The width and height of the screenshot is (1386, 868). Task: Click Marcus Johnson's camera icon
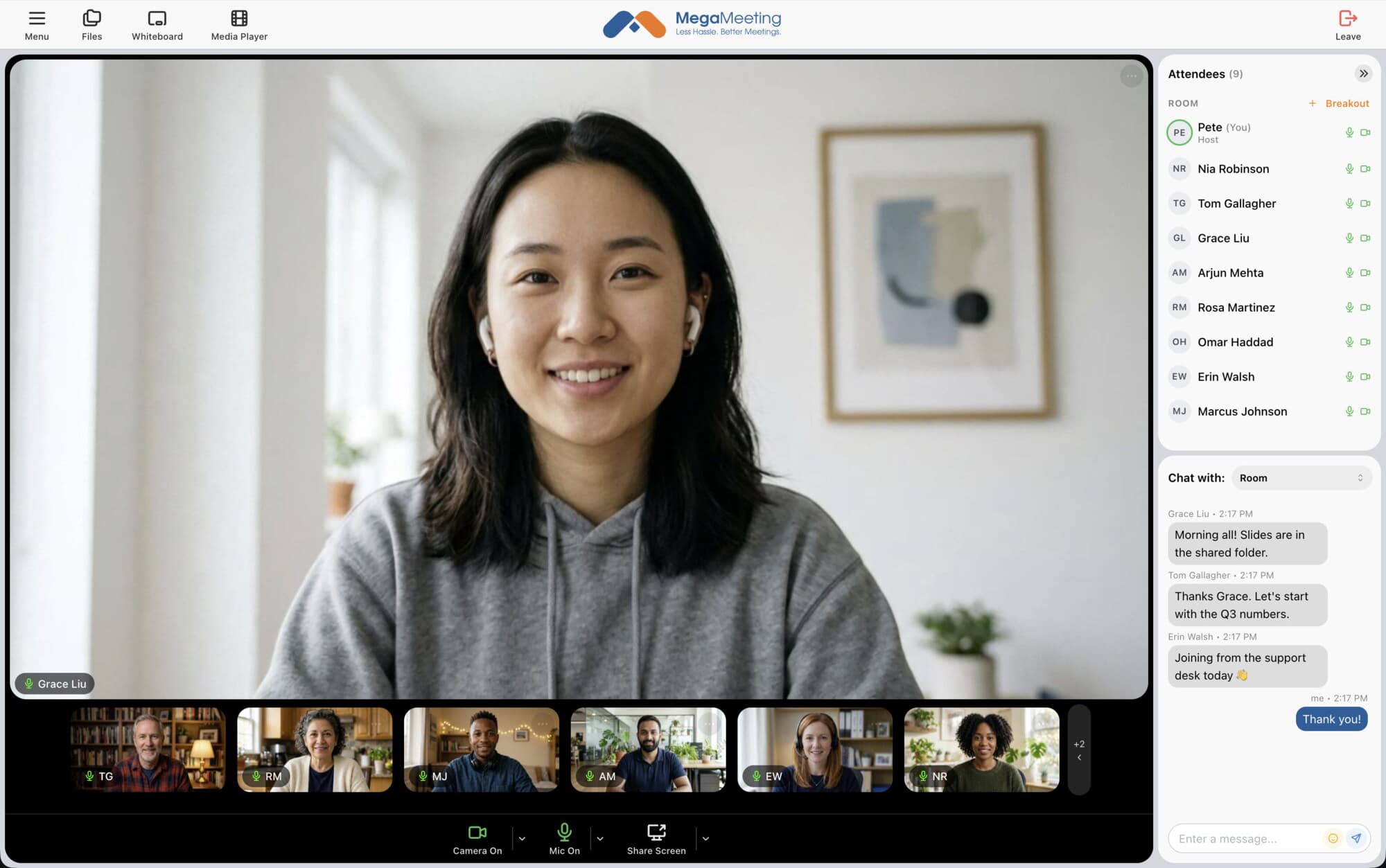(1365, 411)
